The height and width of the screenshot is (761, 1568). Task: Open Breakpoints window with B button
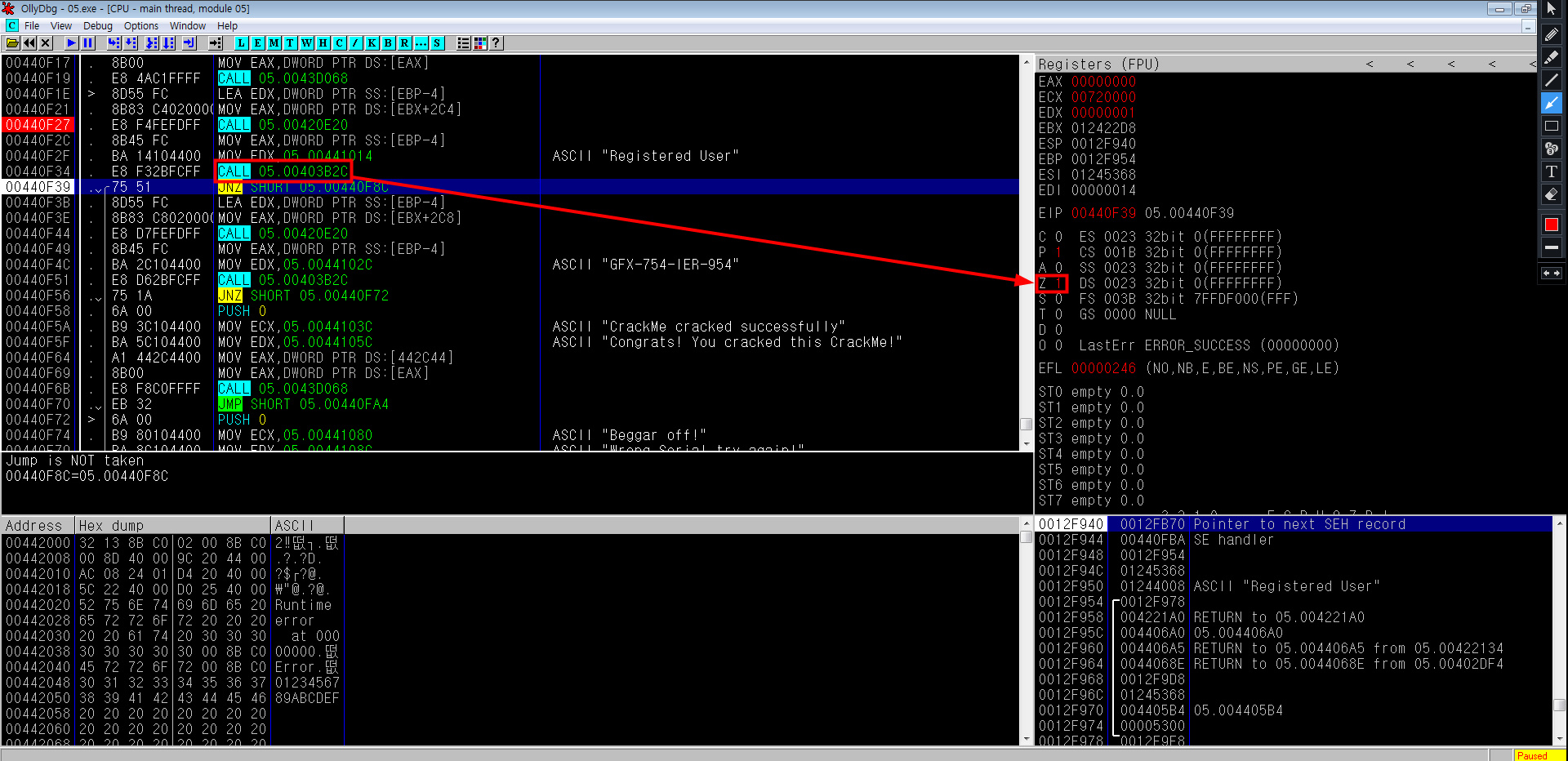point(389,43)
